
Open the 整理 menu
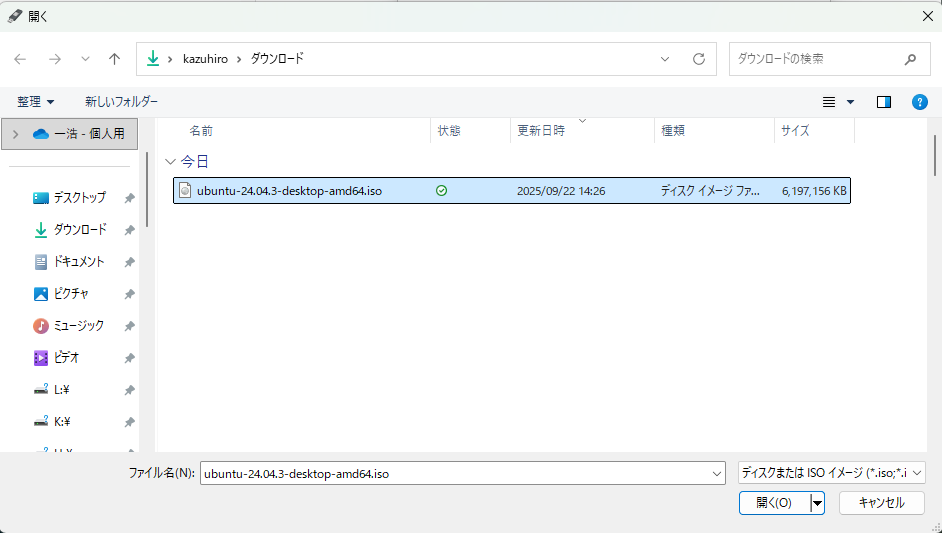(x=35, y=102)
